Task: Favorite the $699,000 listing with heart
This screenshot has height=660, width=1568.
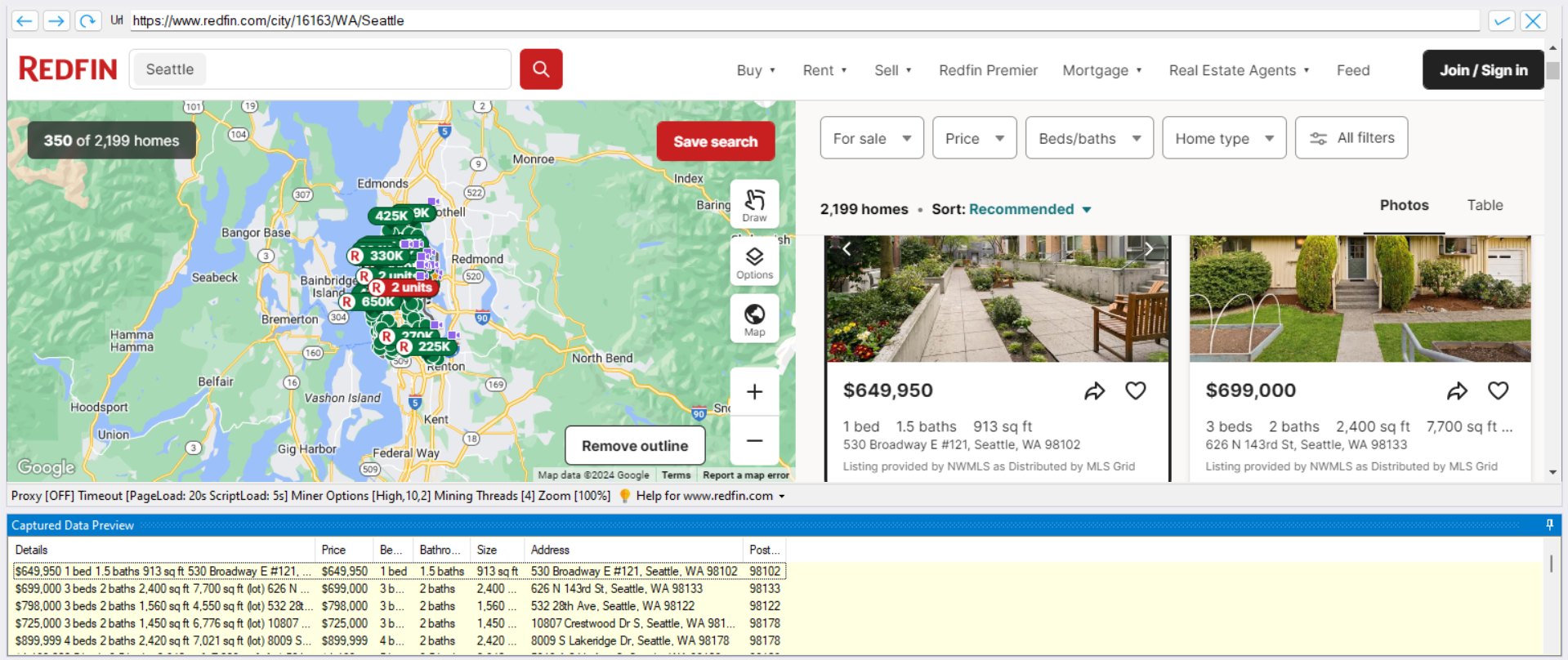Action: tap(1498, 390)
